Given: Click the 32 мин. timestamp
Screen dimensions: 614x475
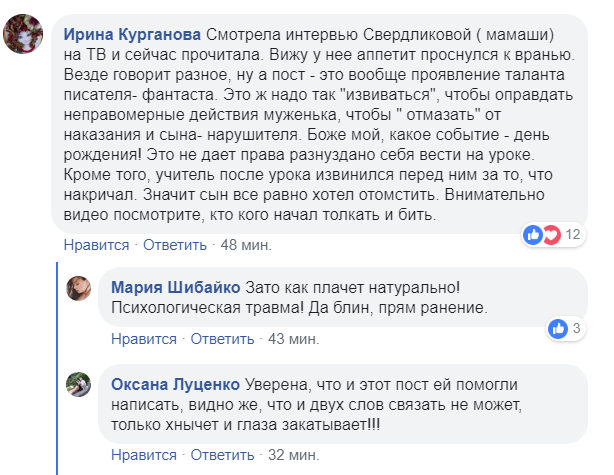Looking at the screenshot, I should click(295, 455).
